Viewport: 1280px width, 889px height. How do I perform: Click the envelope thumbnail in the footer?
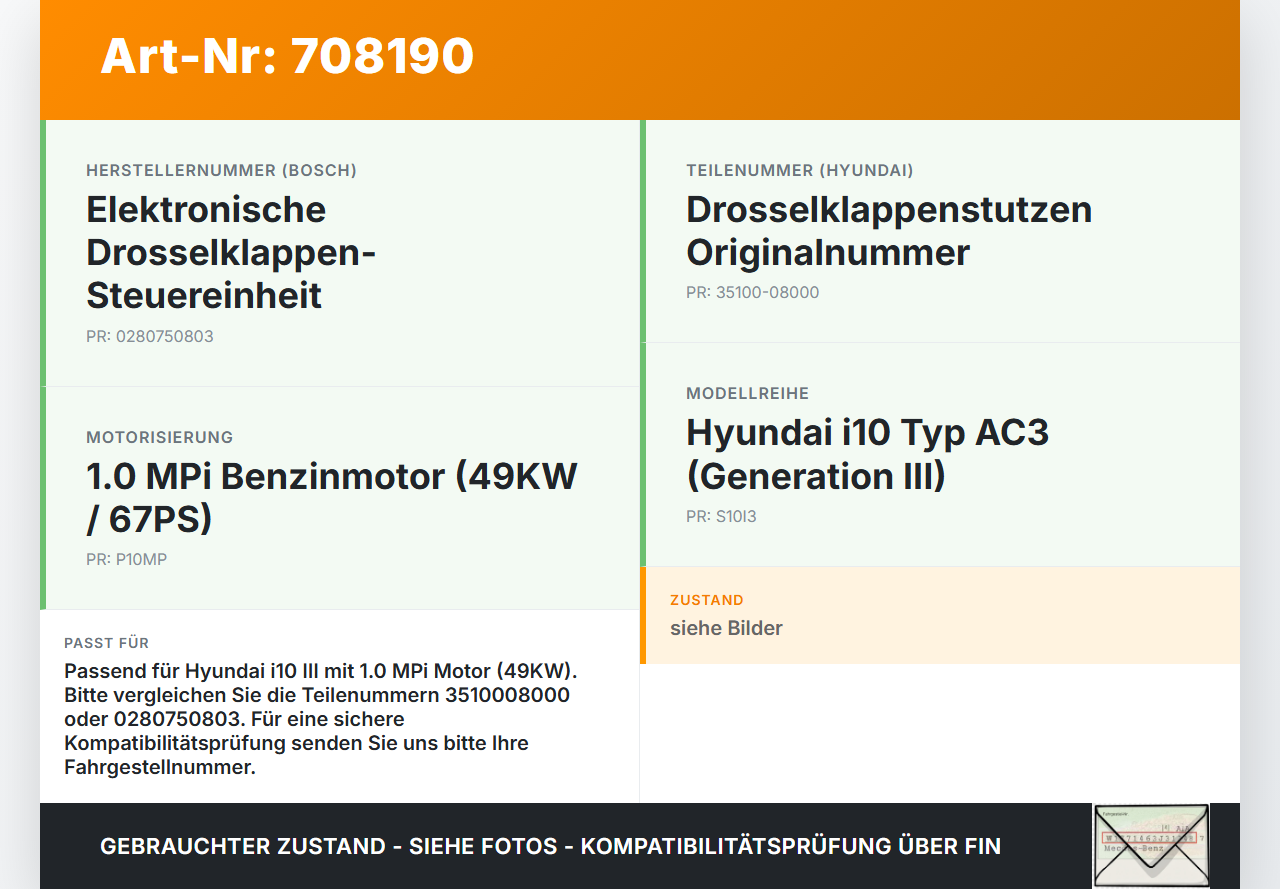point(1151,846)
